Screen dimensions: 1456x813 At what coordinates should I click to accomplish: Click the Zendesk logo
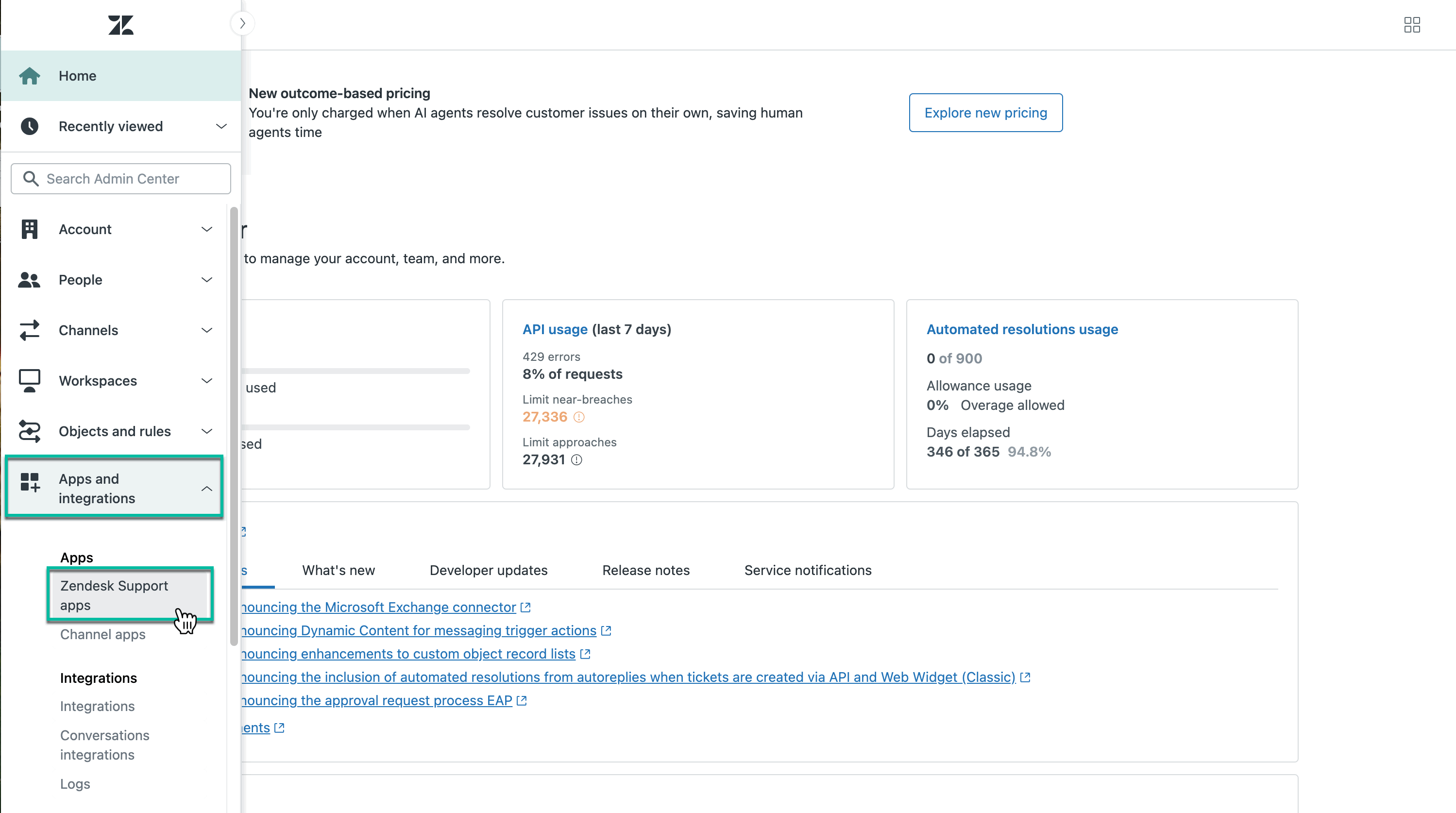click(x=120, y=25)
